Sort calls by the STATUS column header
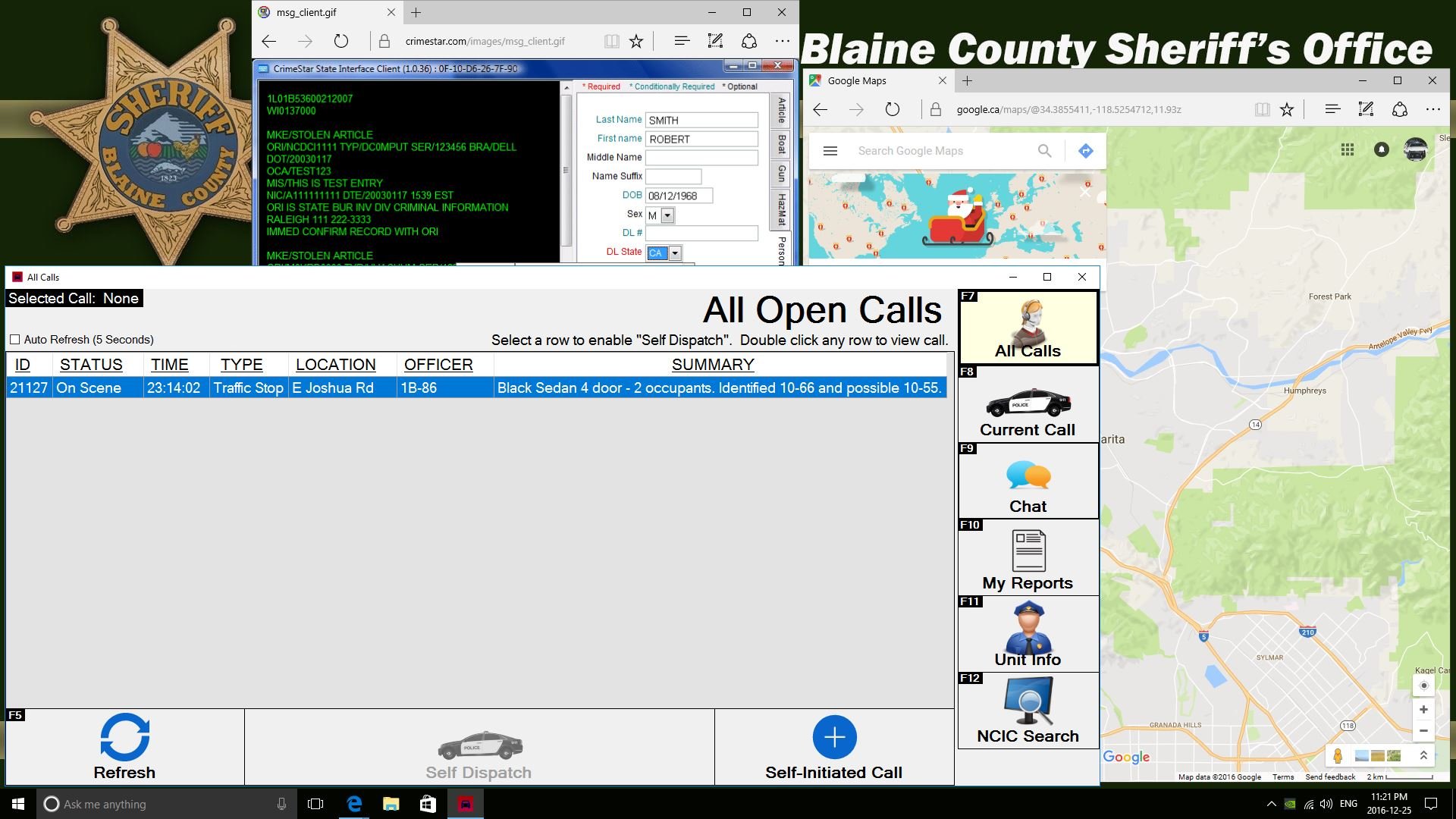 pos(91,365)
